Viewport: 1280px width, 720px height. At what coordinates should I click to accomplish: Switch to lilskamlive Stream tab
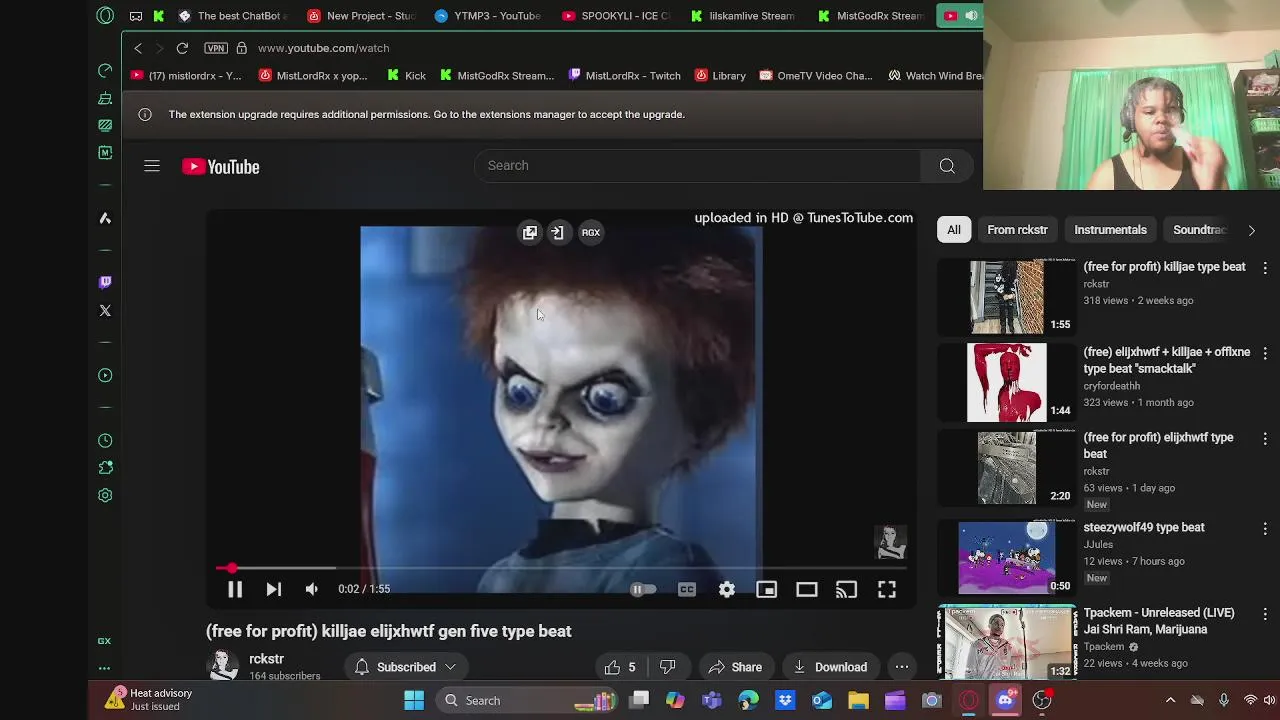tap(741, 16)
